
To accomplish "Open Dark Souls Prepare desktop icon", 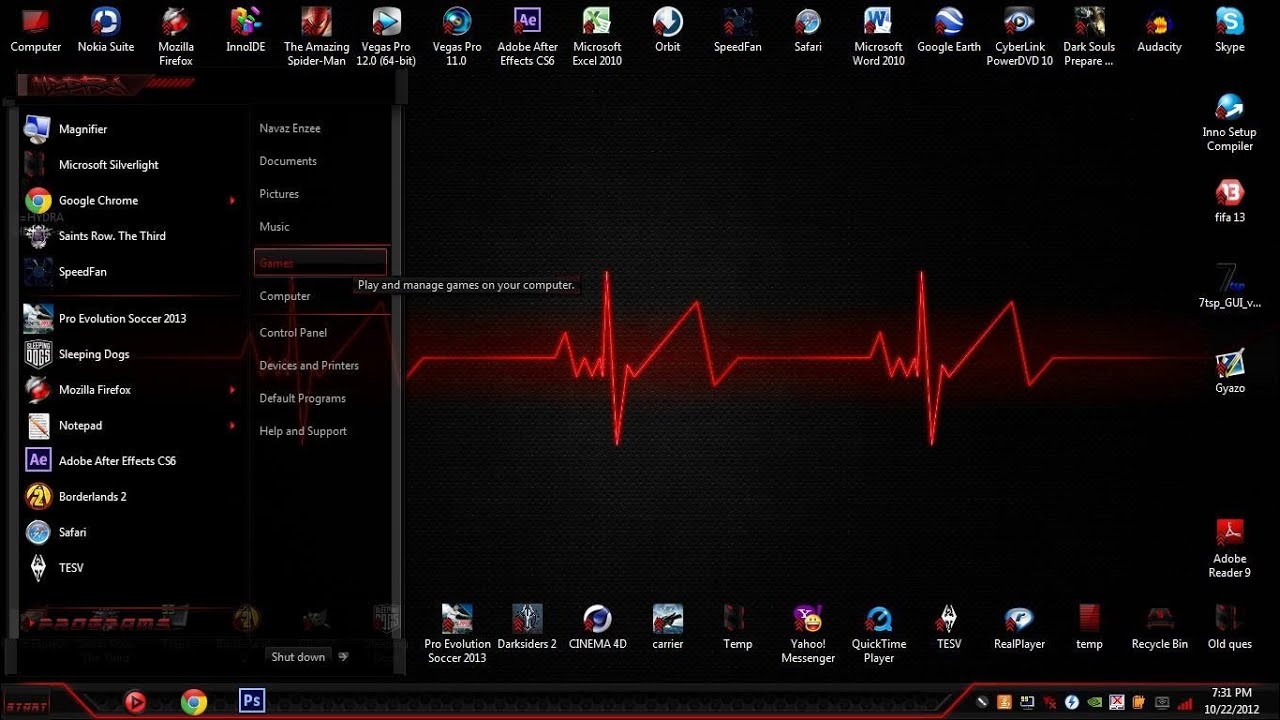I will [x=1089, y=36].
